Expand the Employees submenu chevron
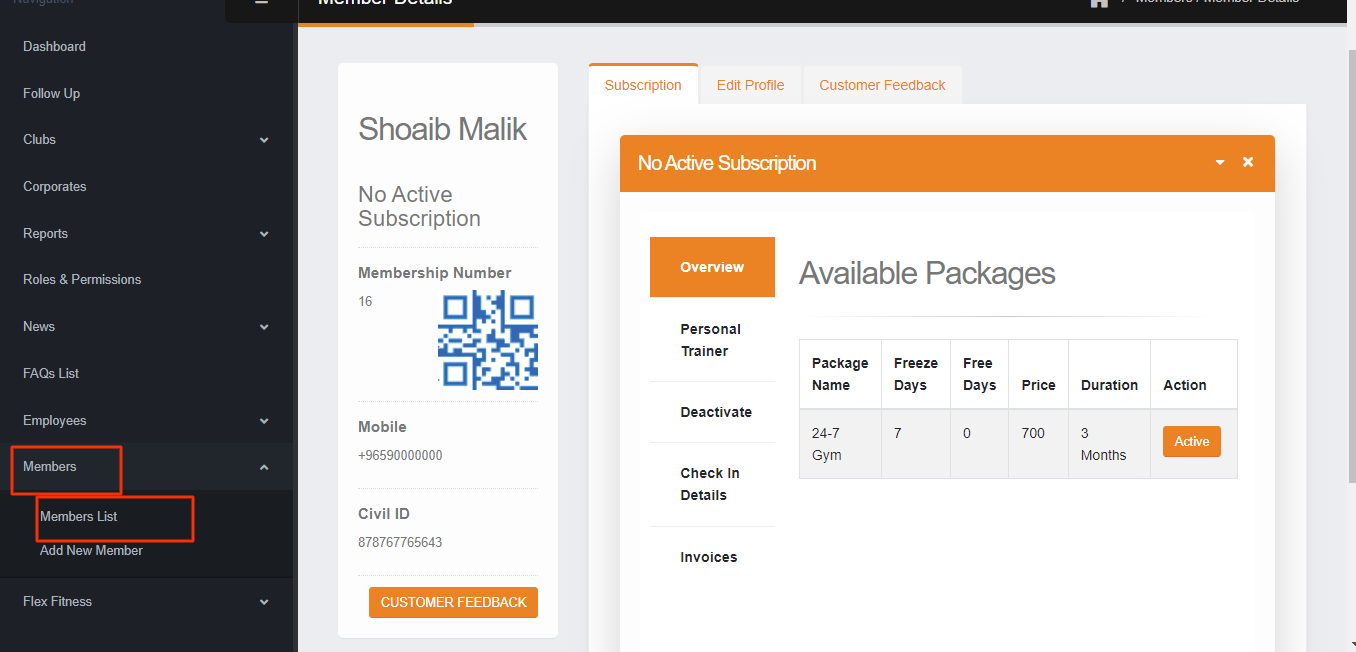Screen dimensions: 1356x652 point(264,421)
